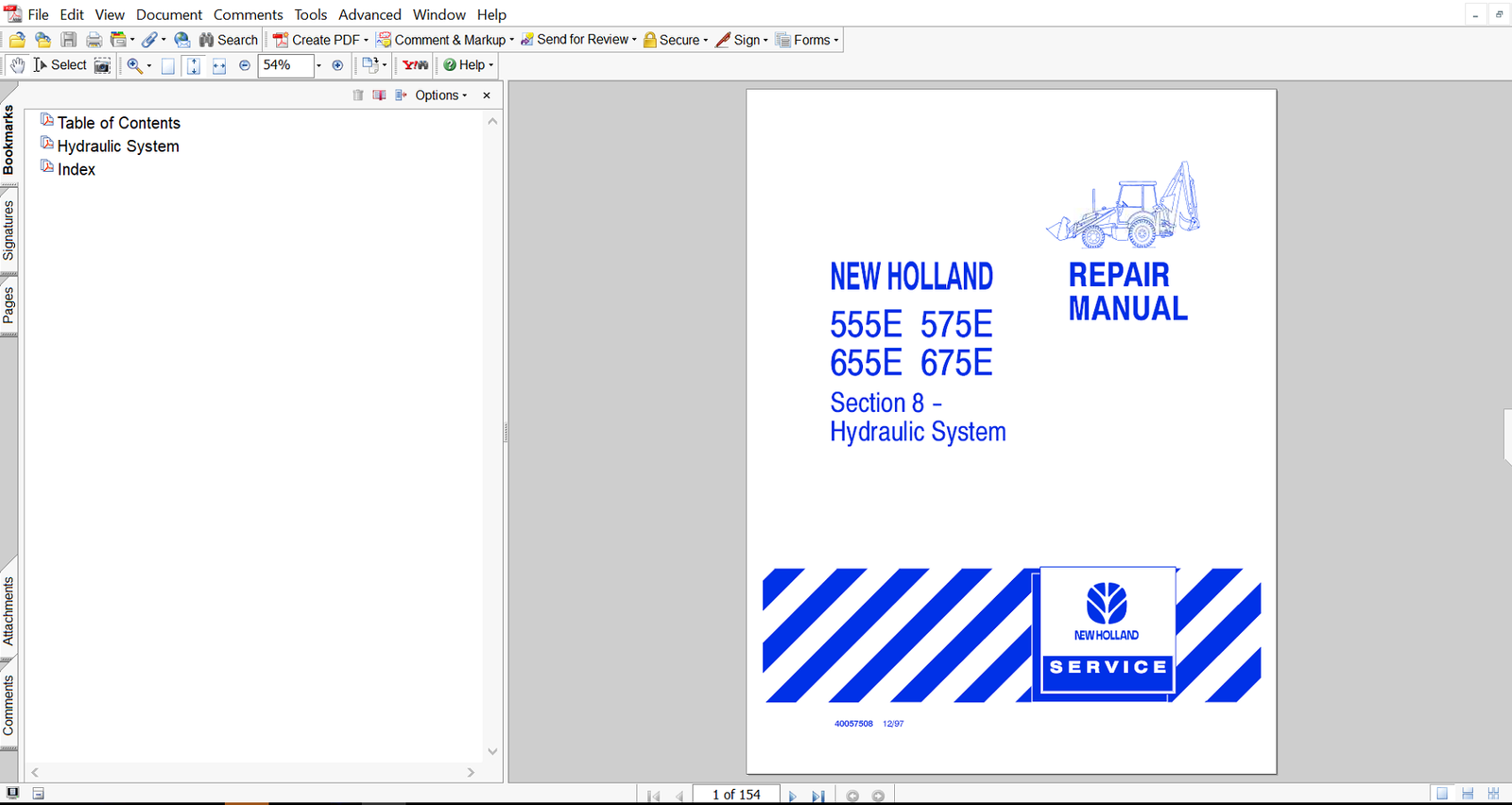Click the Save icon in toolbar
Viewport: 1512px width, 805px height.
click(69, 40)
